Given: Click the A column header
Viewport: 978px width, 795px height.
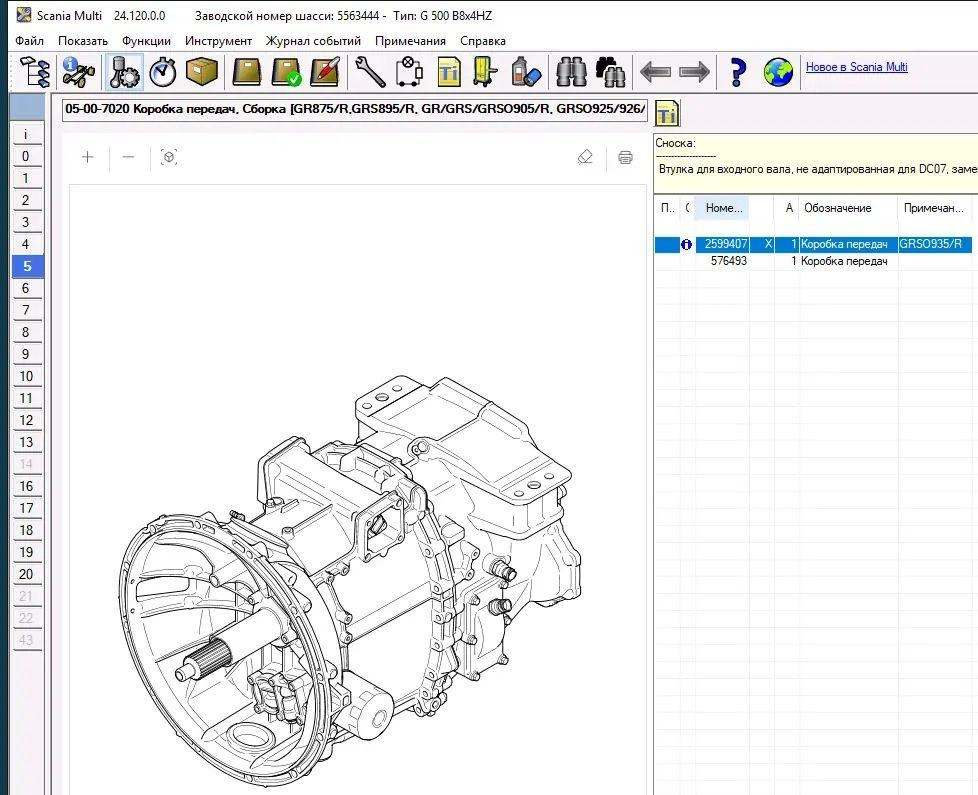Looking at the screenshot, I should [x=787, y=208].
